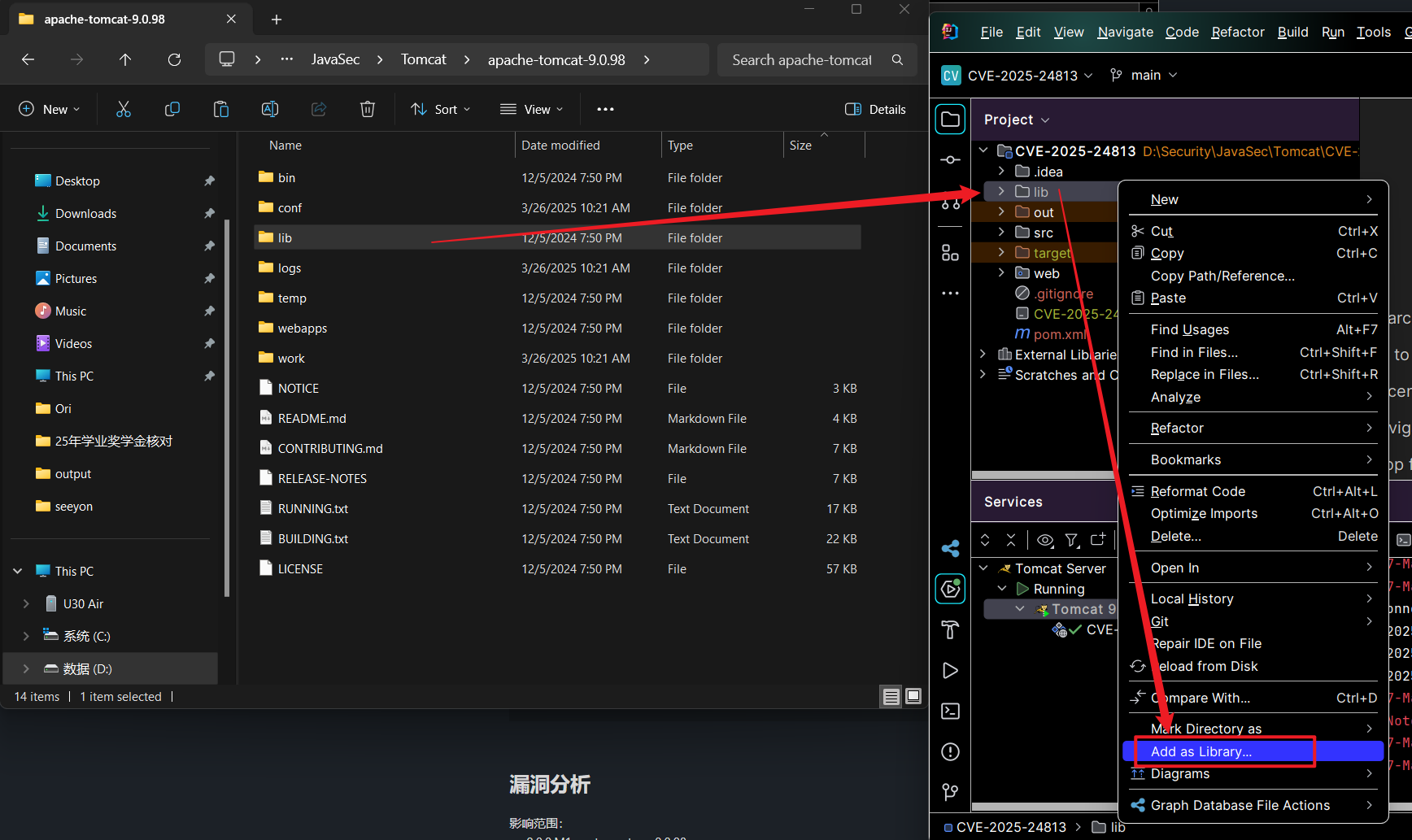
Task: Click the Search apache-tomcat input field
Action: pos(801,59)
